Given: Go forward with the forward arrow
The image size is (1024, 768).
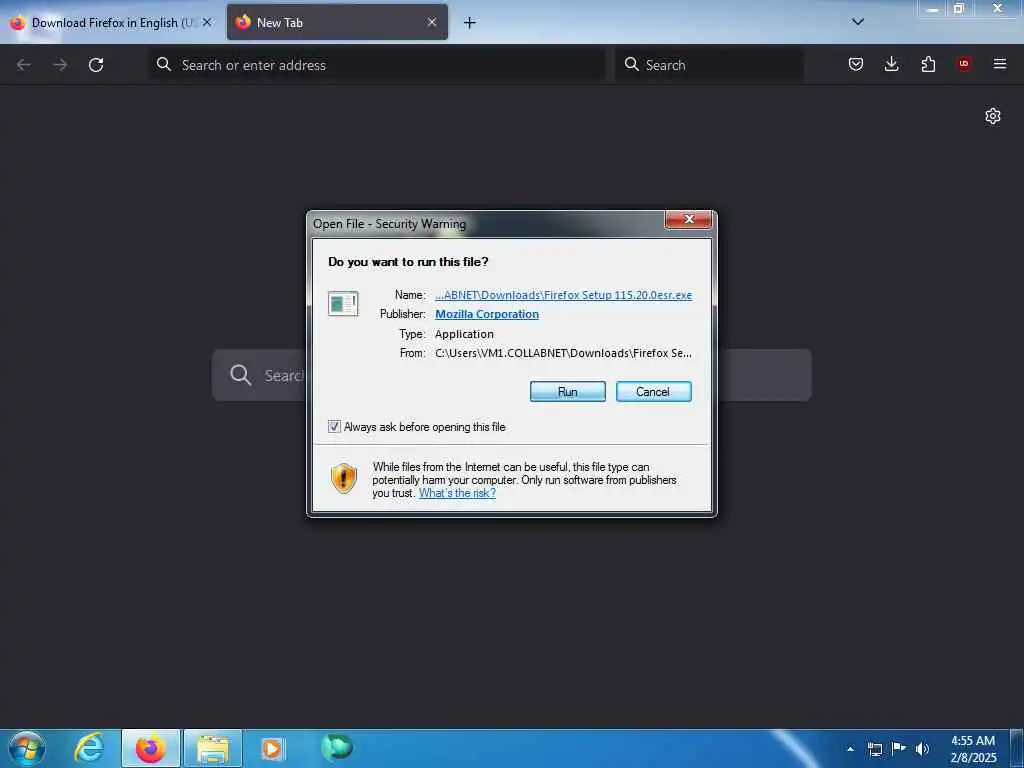Looking at the screenshot, I should click(x=60, y=65).
